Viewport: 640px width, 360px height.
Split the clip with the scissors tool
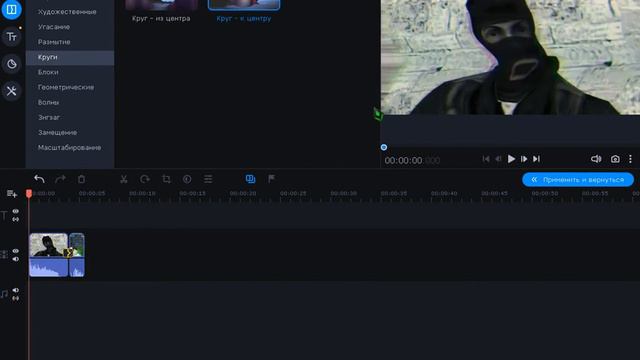click(124, 179)
